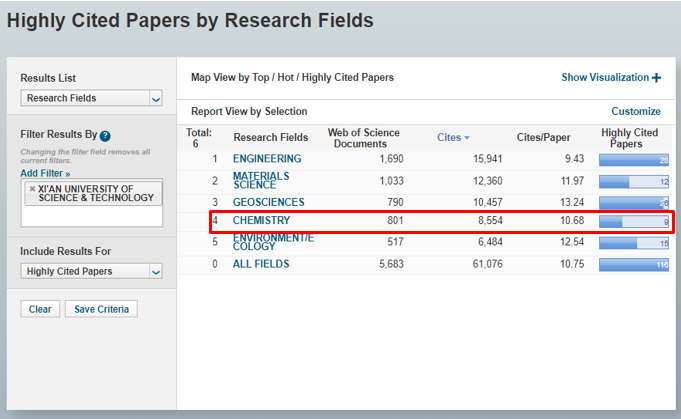Open the GEOSCIENCES research field
Screen dimensions: 681x419
[269, 202]
